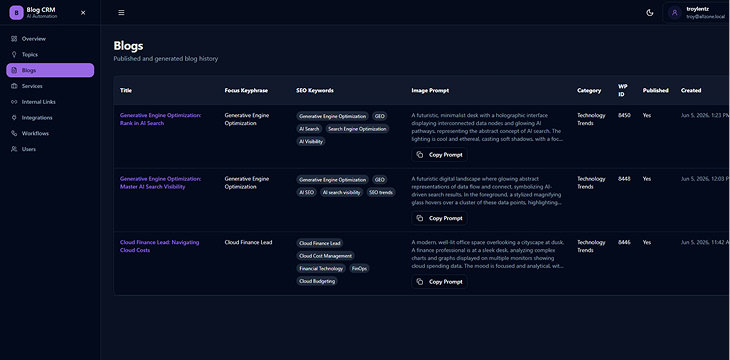
Task: Open the Integrations menu item
Action: [50, 118]
